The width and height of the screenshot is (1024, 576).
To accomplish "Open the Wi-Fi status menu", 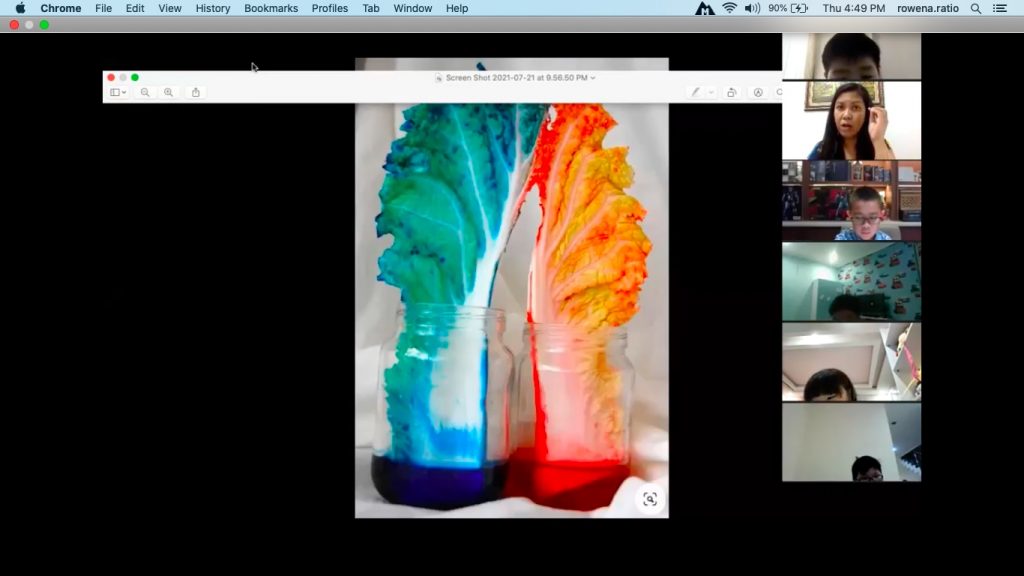I will [x=729, y=8].
